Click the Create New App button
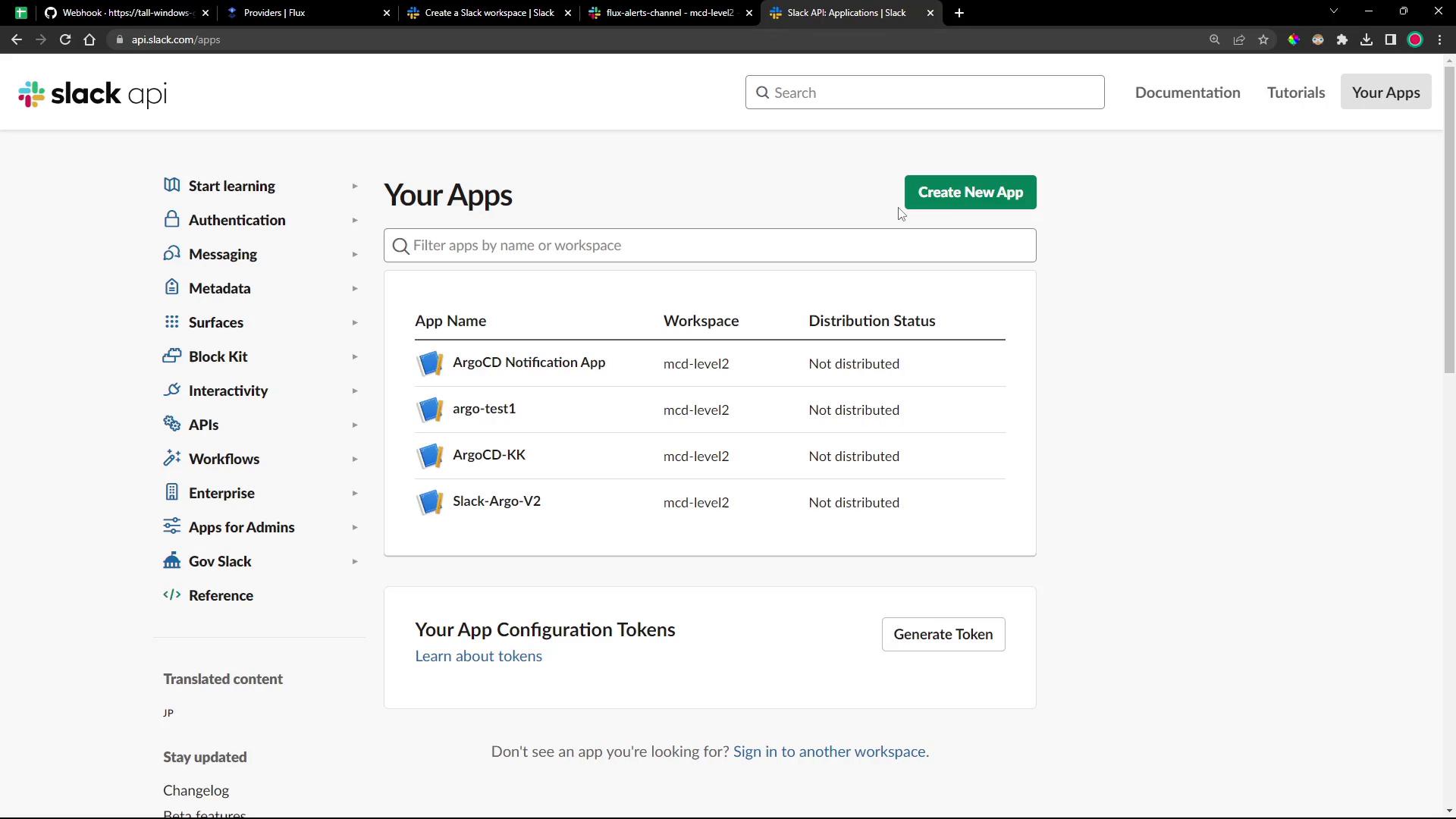This screenshot has width=1456, height=819. [x=970, y=193]
